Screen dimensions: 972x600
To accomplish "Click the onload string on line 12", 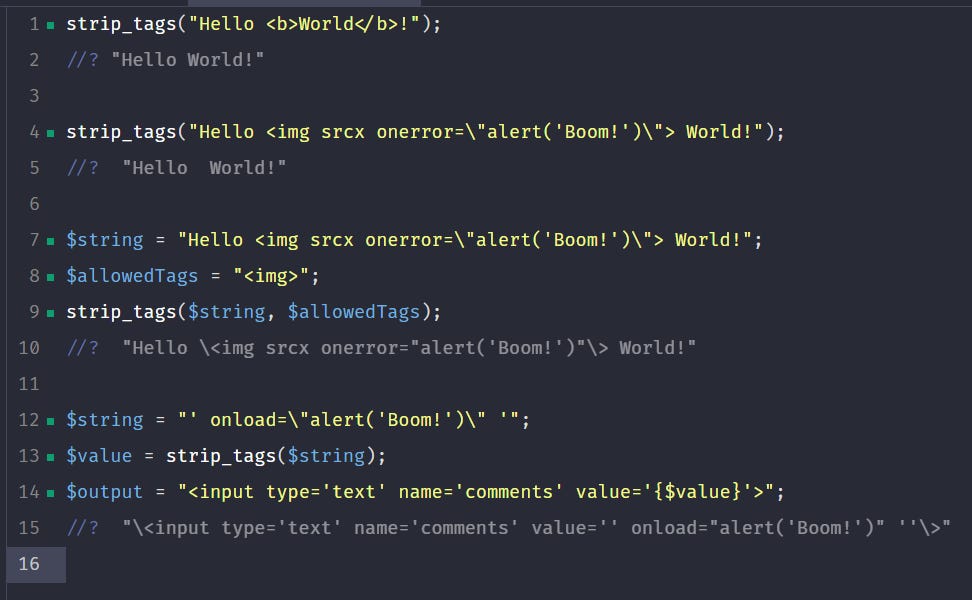I will pos(348,420).
